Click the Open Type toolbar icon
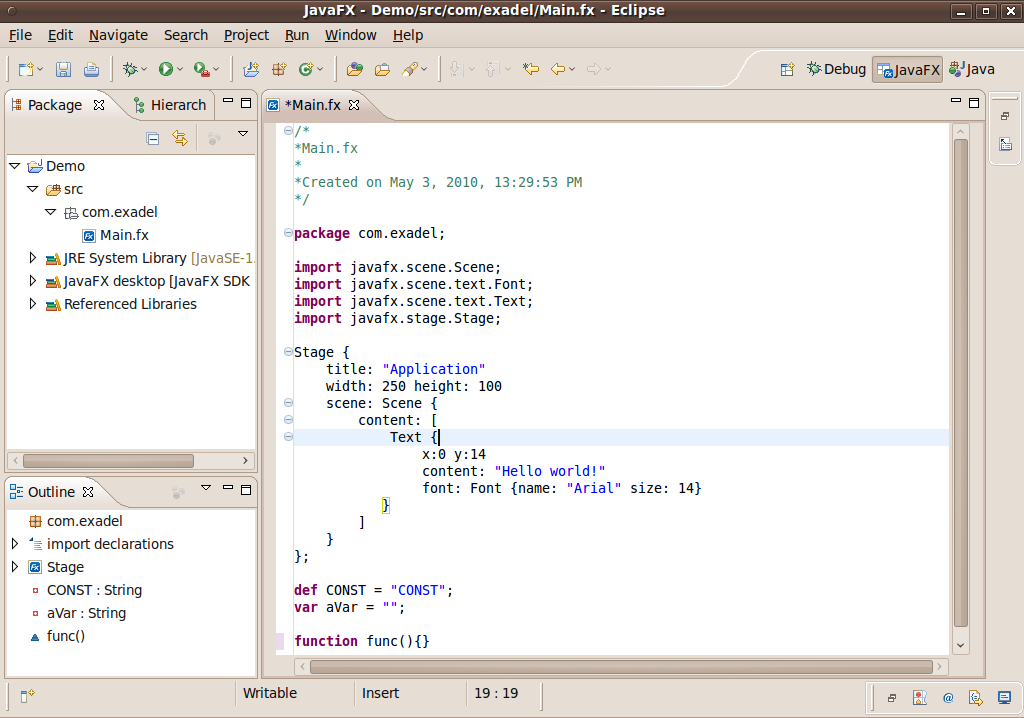 (354, 69)
